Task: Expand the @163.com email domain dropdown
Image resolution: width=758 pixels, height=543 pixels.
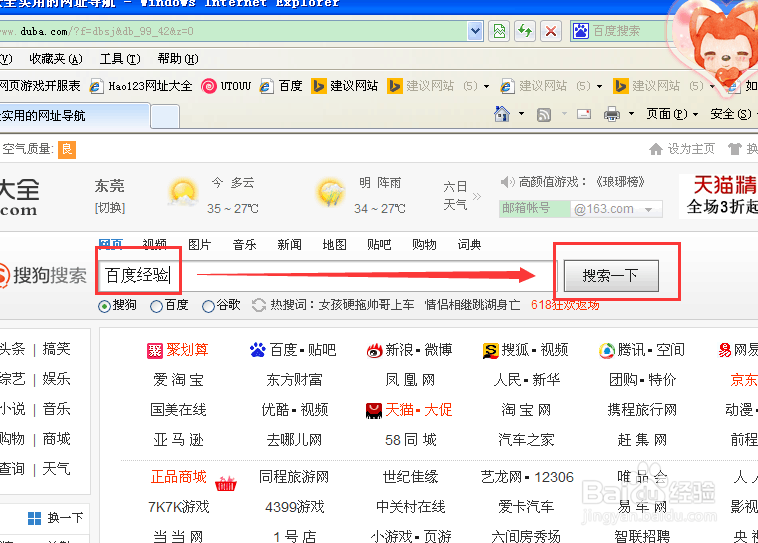Action: [649, 209]
